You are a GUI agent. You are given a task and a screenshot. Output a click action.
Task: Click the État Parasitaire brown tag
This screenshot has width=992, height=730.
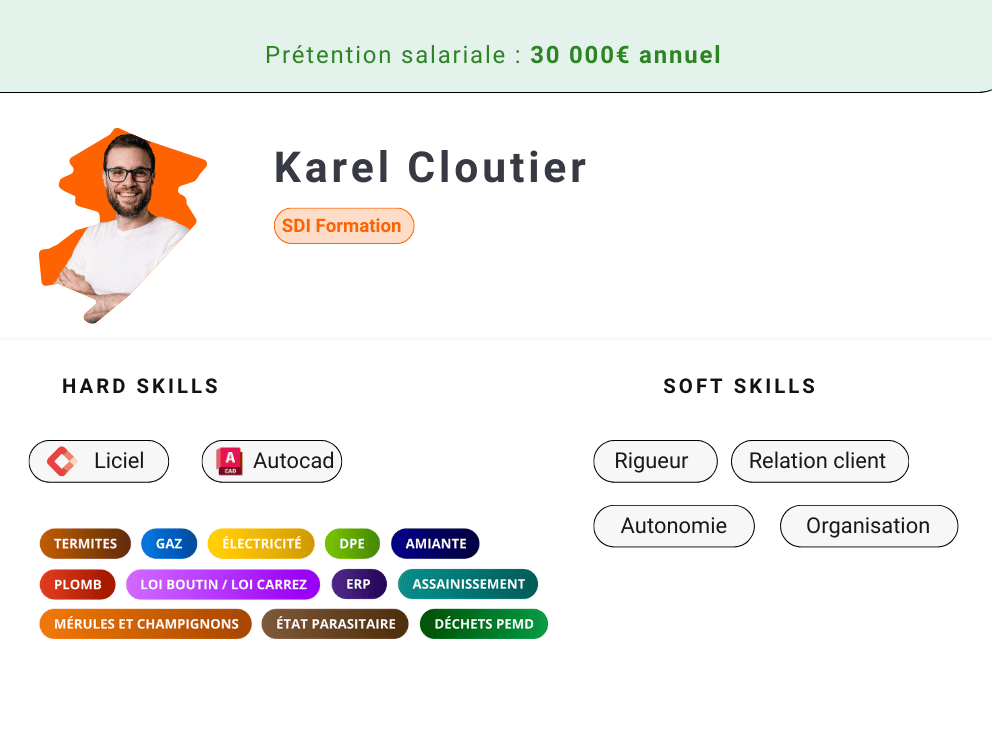[335, 624]
